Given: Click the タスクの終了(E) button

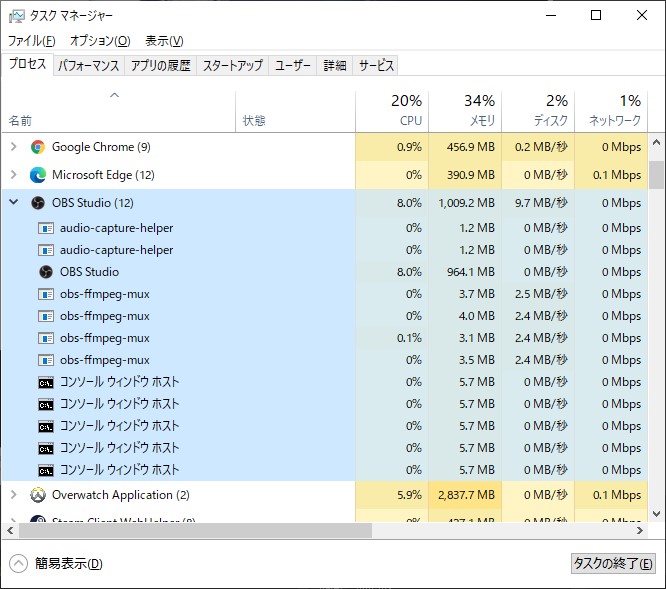Looking at the screenshot, I should click(613, 564).
